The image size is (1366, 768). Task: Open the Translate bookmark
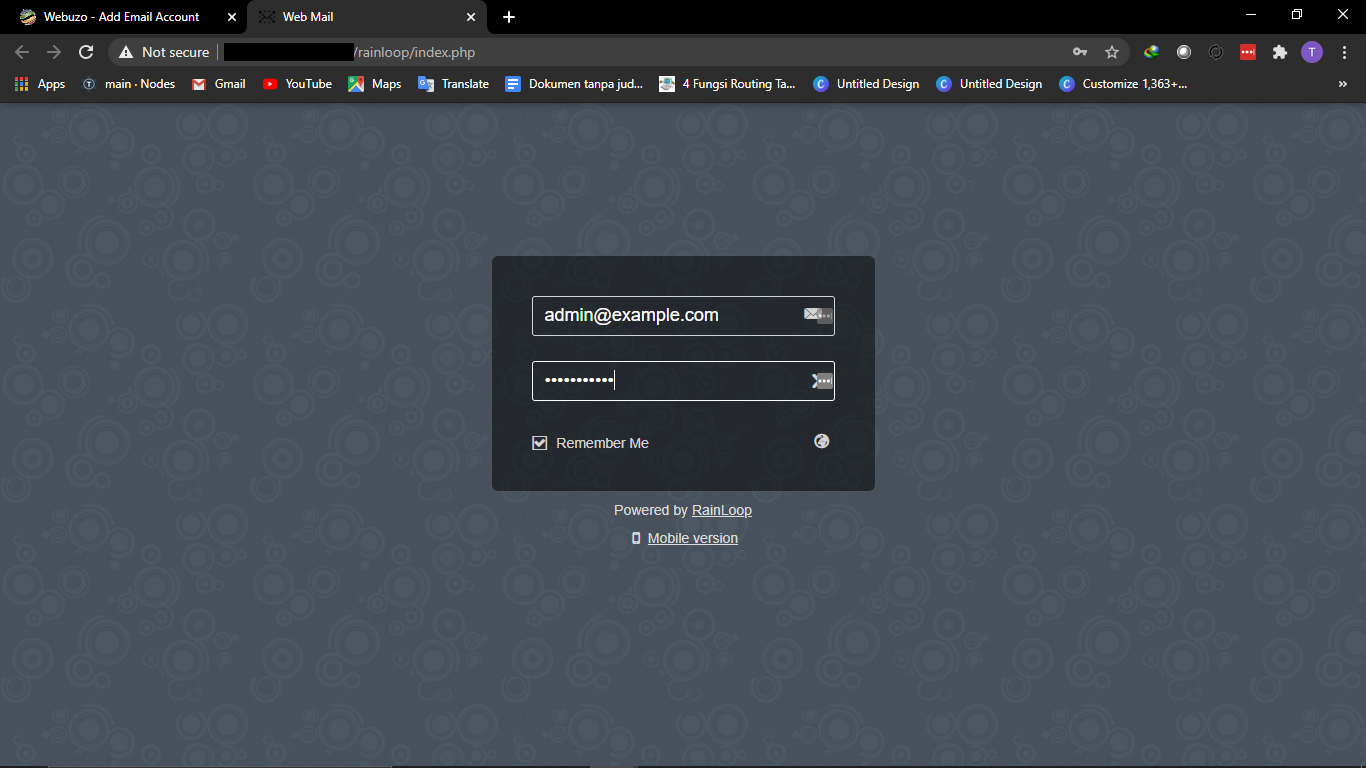(x=453, y=84)
